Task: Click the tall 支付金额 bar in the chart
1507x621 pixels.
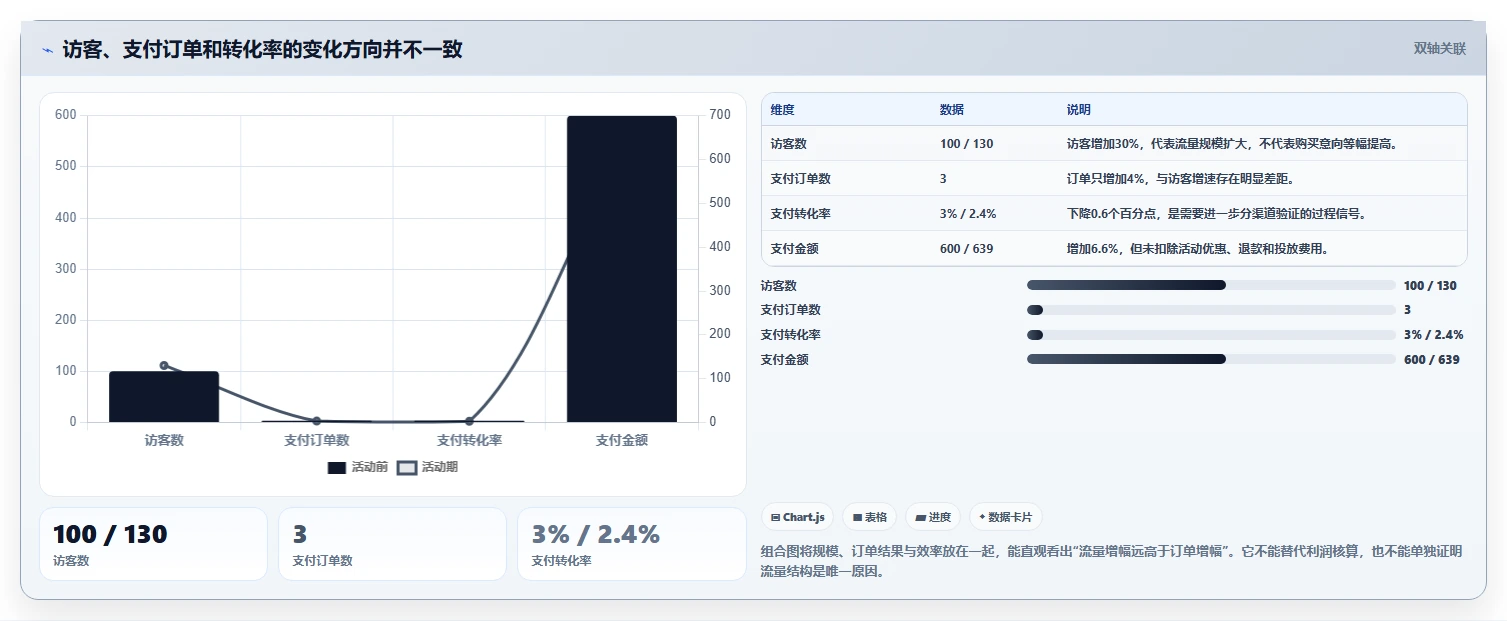Action: tap(622, 269)
